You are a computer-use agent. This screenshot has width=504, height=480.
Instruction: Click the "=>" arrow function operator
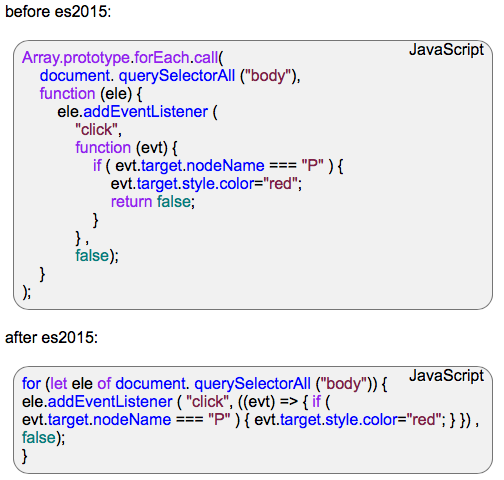pos(289,402)
